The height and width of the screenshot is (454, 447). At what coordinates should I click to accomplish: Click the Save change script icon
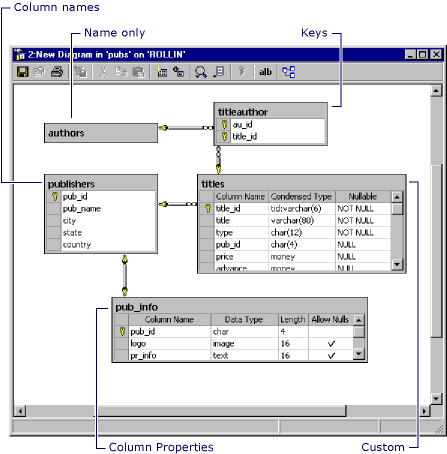pyautogui.click(x=80, y=72)
